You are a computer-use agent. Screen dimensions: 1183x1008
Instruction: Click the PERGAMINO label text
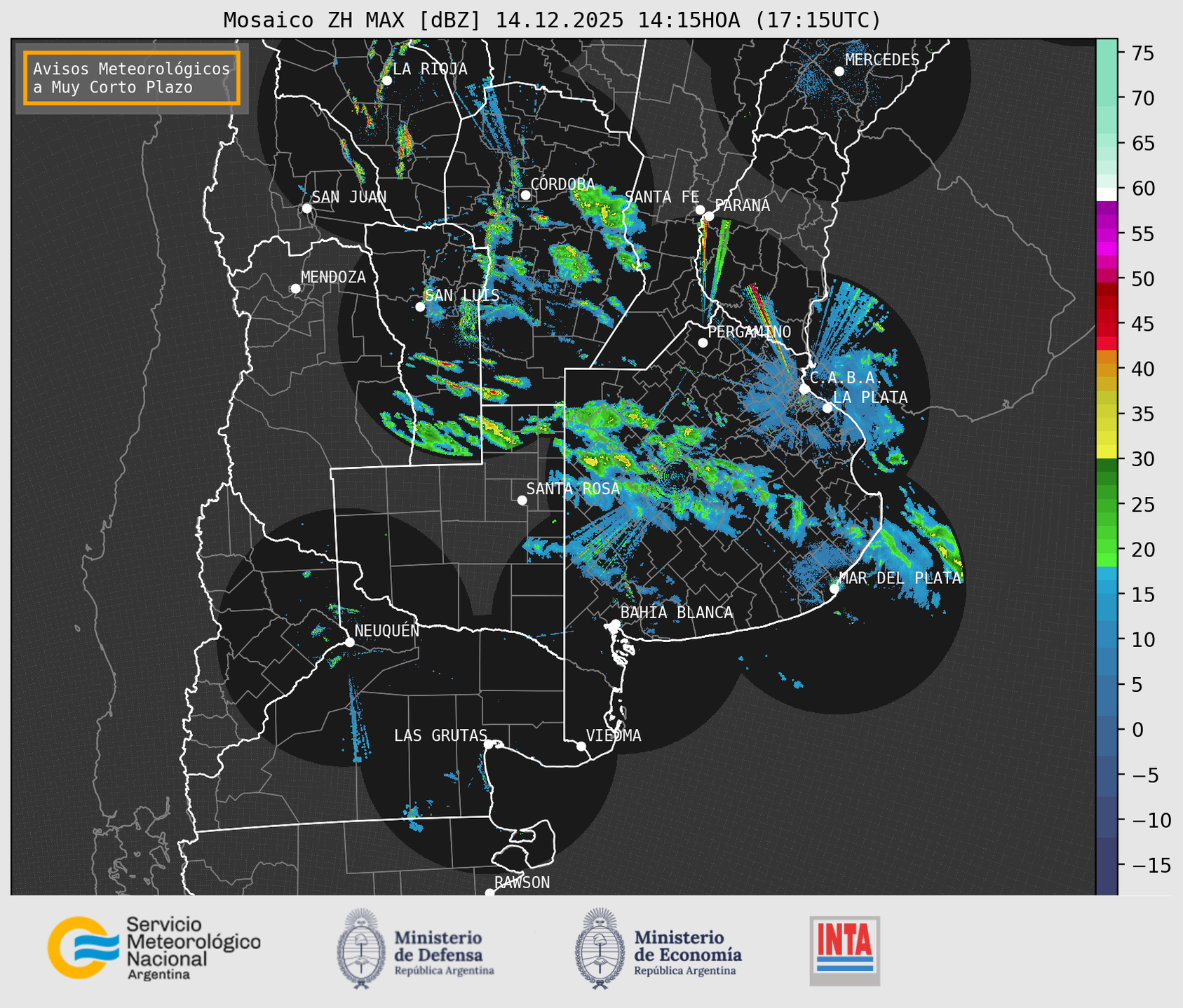749,332
